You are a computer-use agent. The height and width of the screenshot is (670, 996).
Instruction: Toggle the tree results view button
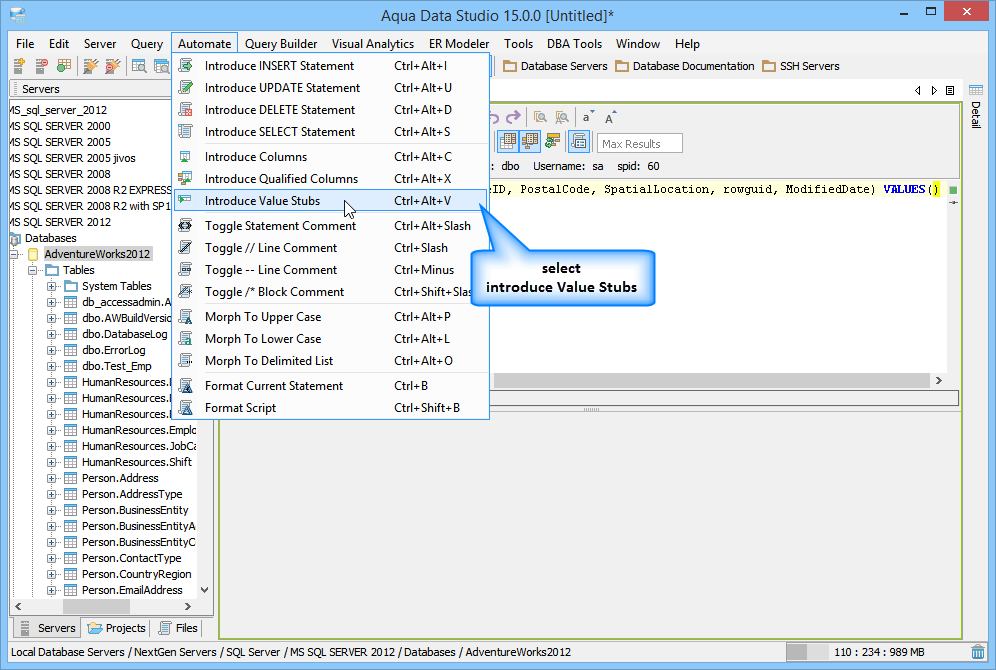tap(530, 142)
